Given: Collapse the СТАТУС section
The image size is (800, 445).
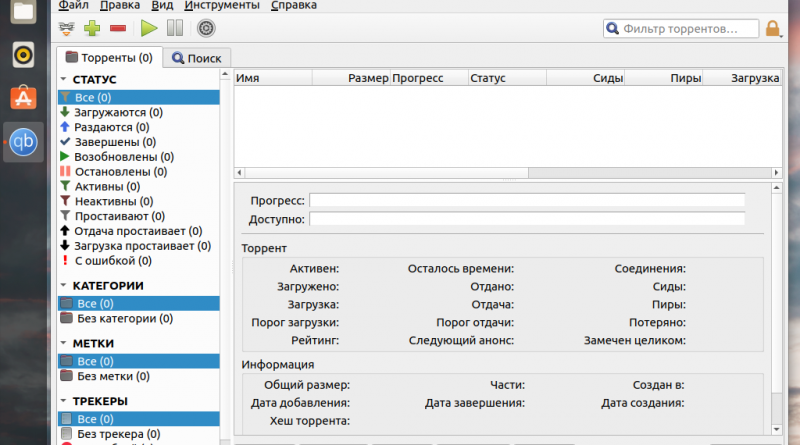Looking at the screenshot, I should click(64, 79).
